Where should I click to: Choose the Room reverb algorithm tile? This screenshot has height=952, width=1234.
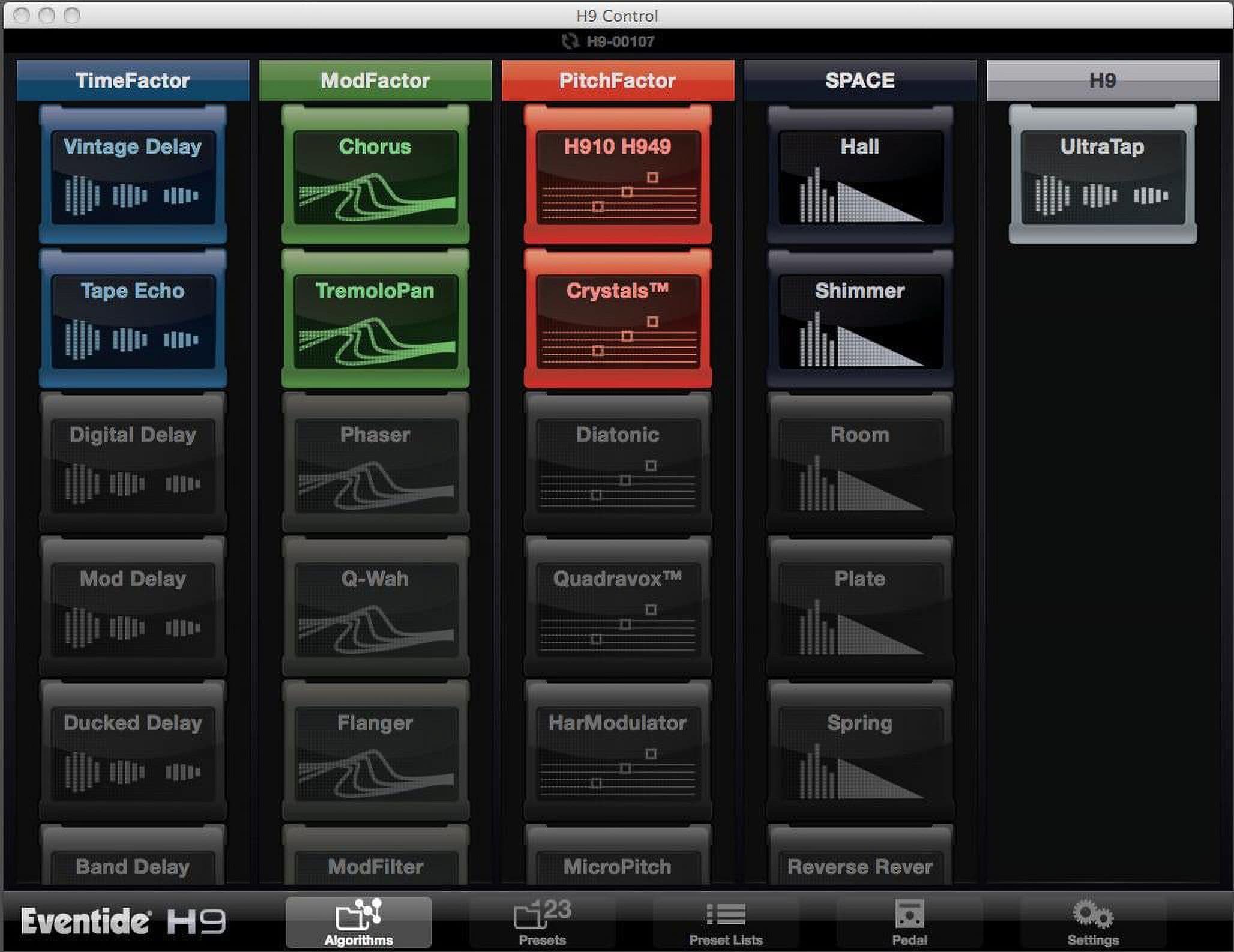click(x=860, y=462)
